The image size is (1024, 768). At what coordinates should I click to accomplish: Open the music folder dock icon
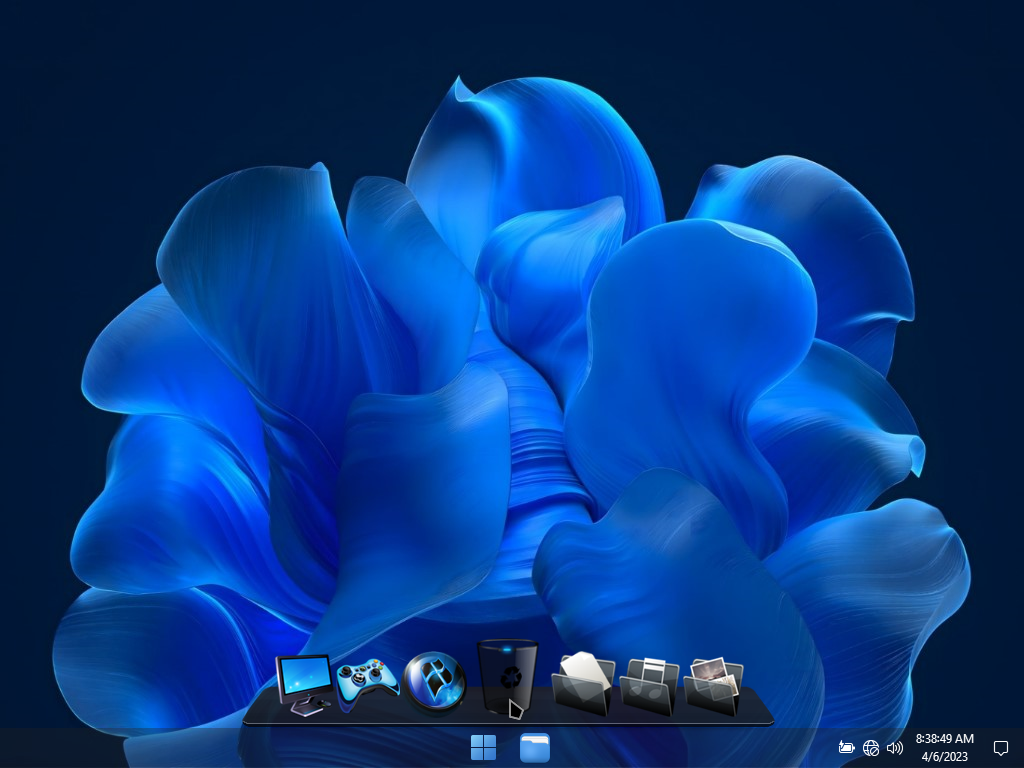tap(648, 686)
